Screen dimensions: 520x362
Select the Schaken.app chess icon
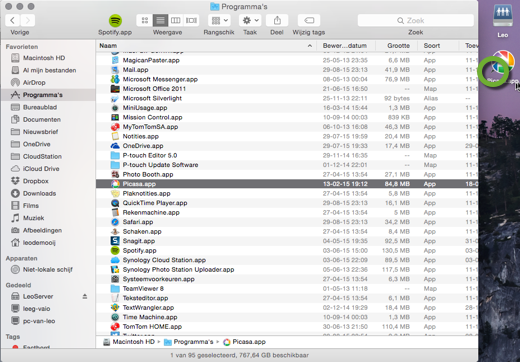115,232
